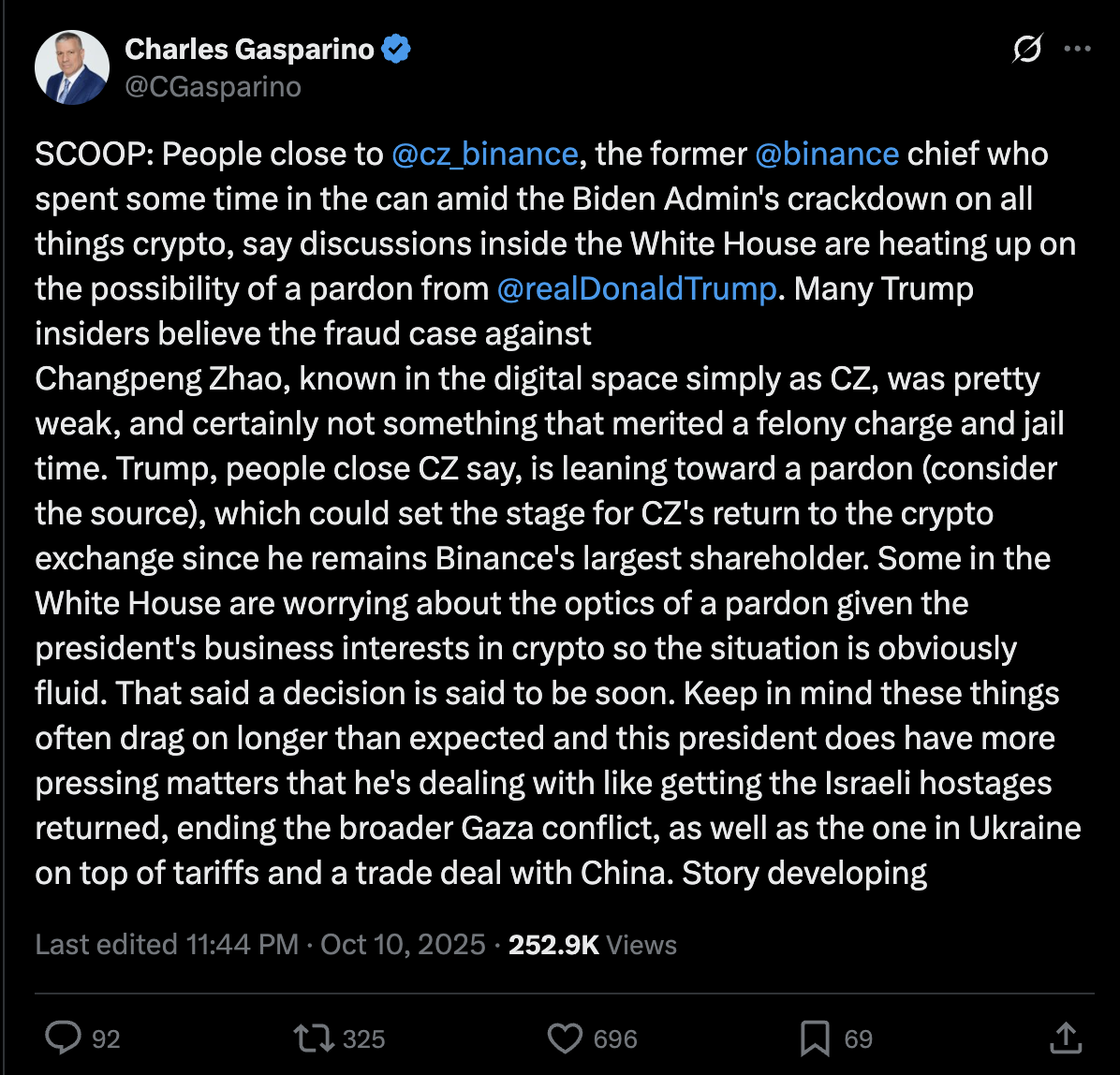The width and height of the screenshot is (1120, 1075).
Task: Click the Charles Gasparino display name
Action: click(249, 50)
